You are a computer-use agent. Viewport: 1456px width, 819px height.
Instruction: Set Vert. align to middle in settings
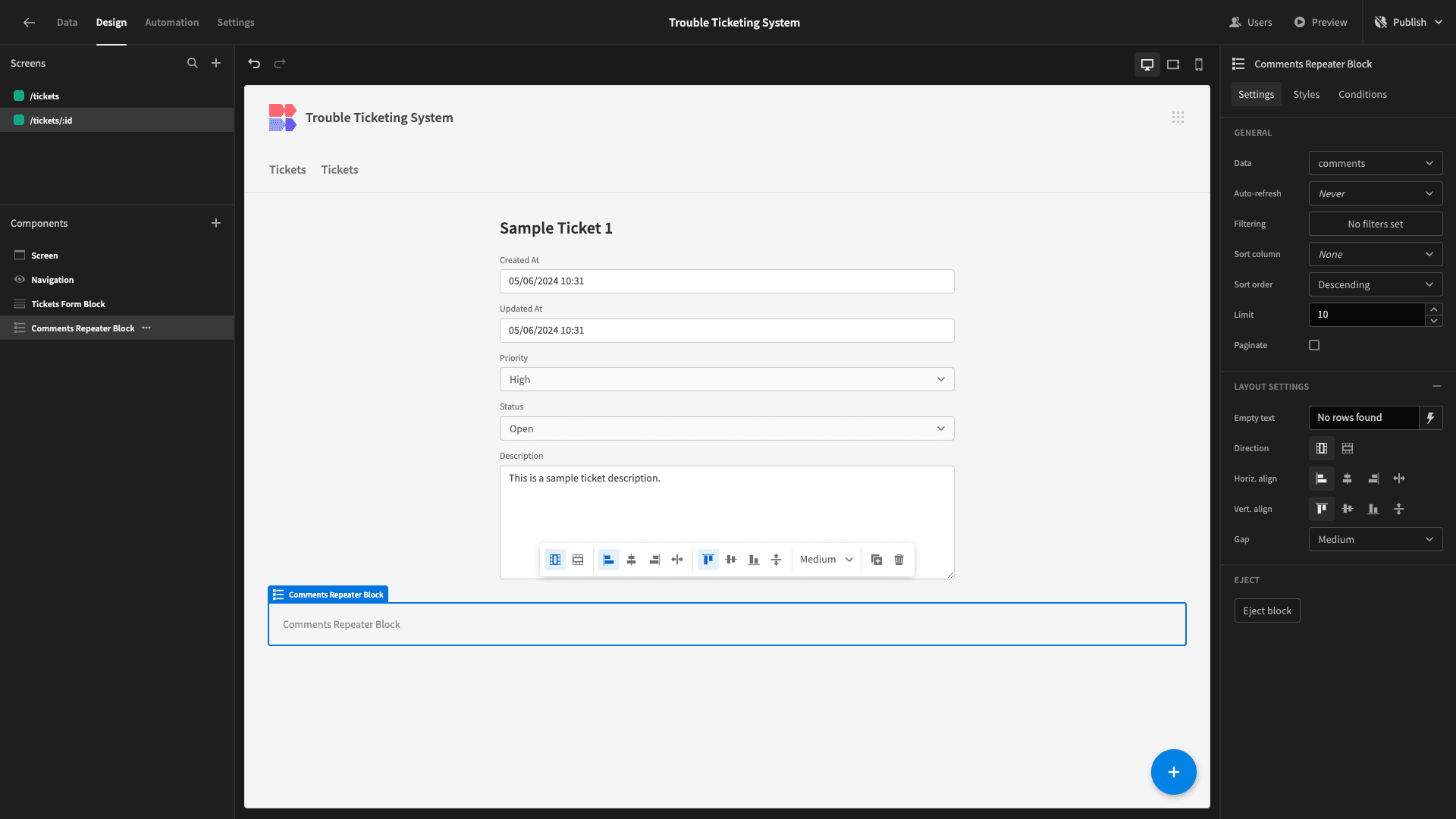click(1348, 509)
